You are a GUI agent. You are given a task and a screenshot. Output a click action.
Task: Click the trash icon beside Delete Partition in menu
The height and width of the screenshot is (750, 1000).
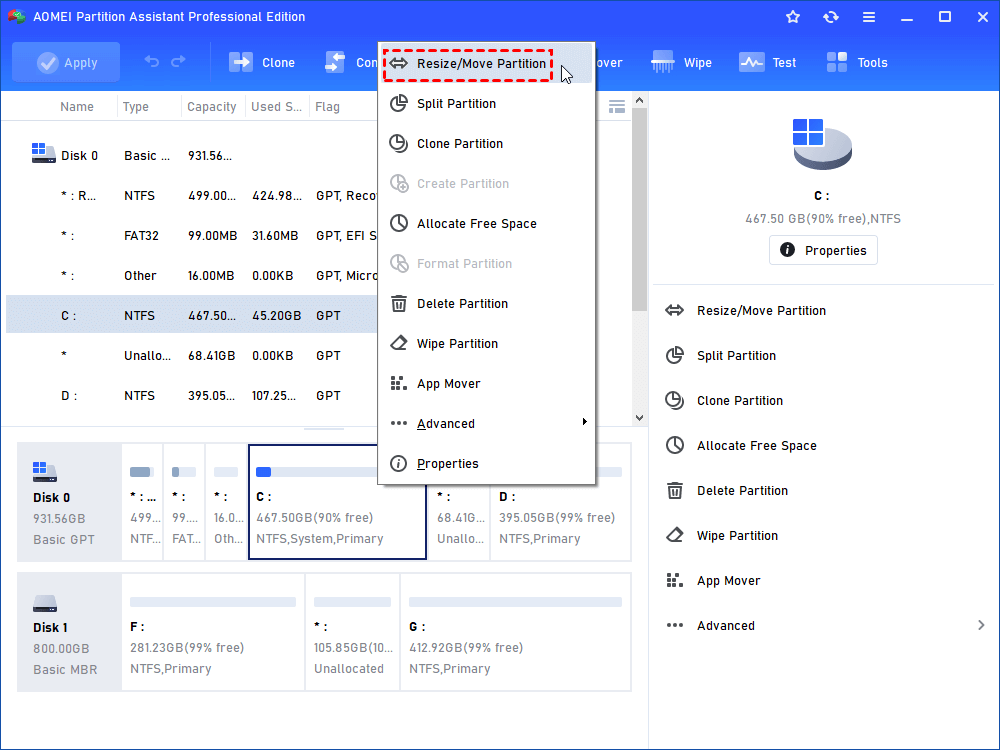coord(399,303)
